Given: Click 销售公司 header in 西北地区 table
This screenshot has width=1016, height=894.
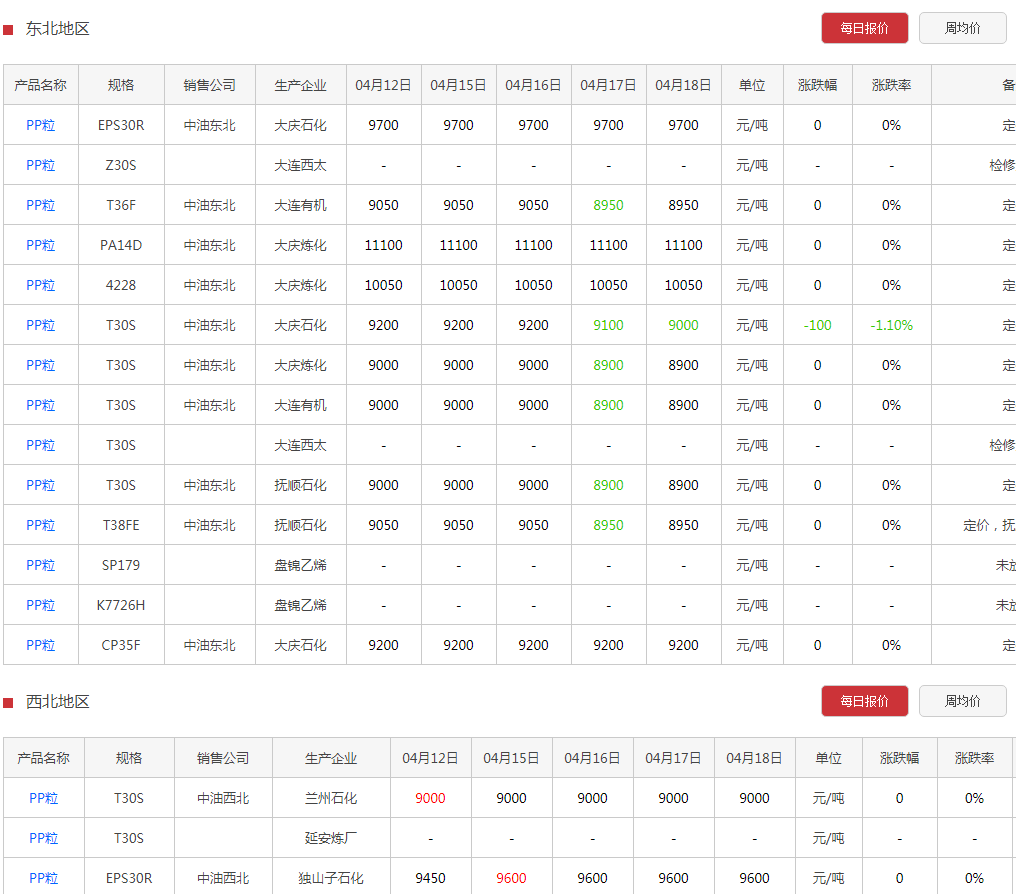Looking at the screenshot, I should click(x=223, y=758).
